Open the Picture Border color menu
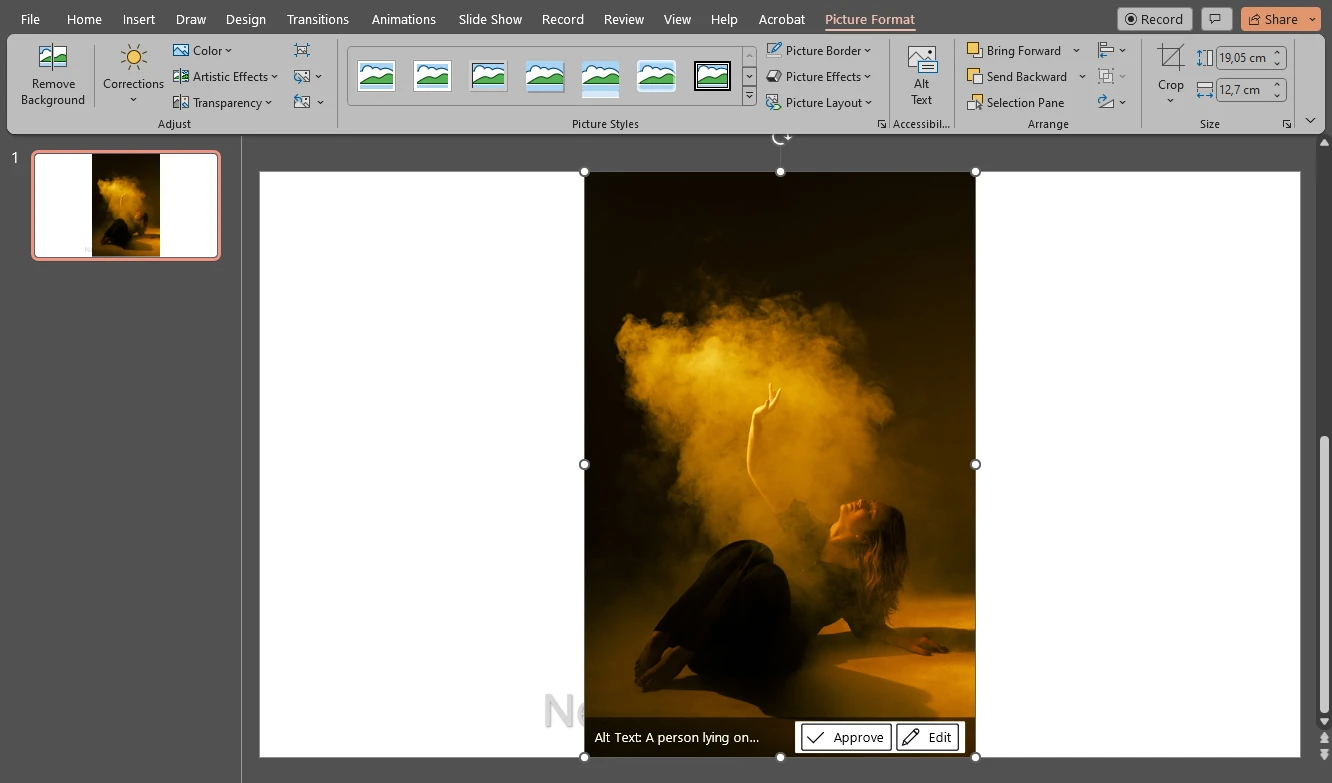Screen dimensions: 1332x783 pos(820,50)
